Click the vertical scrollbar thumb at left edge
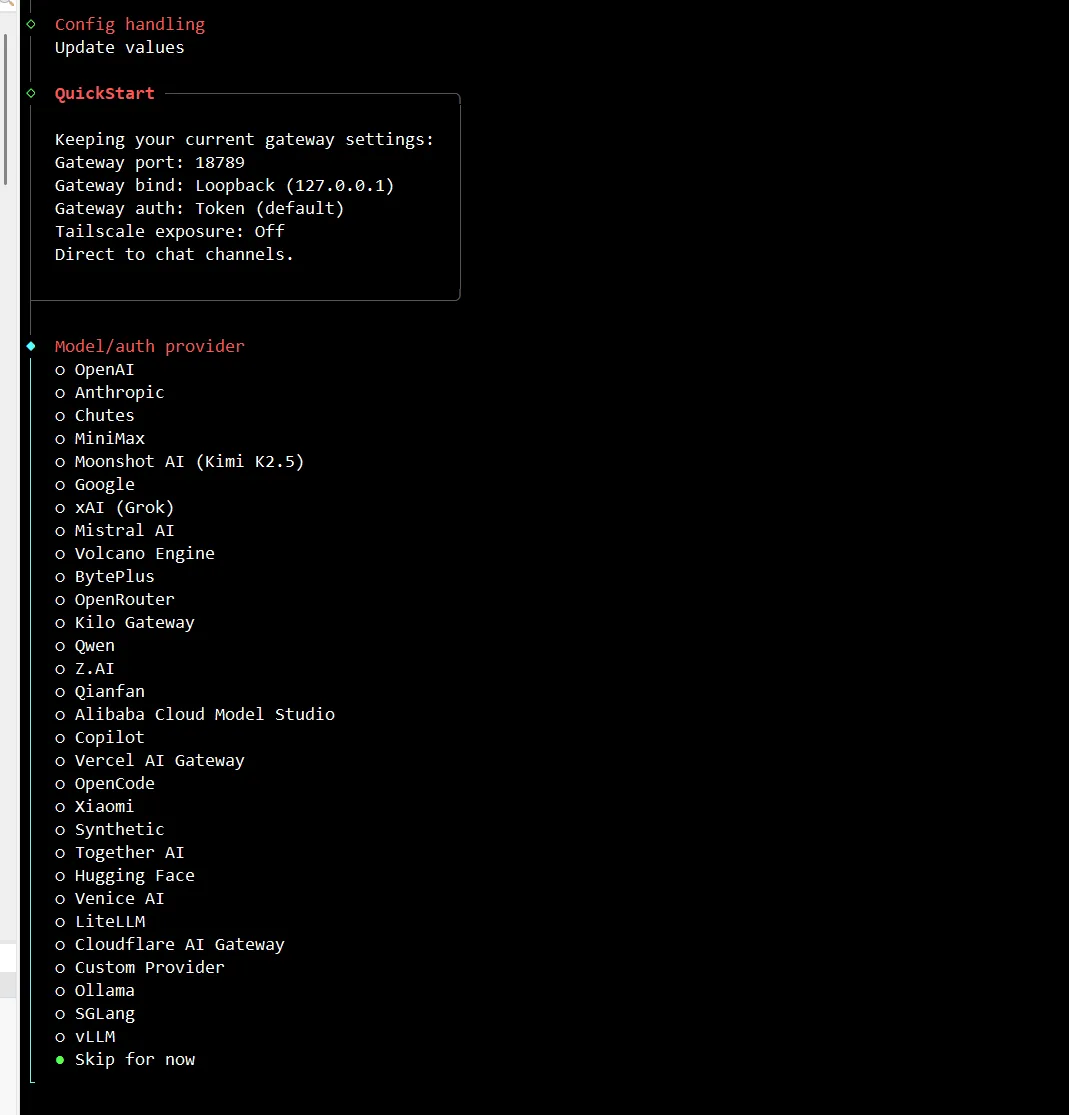1069x1115 pixels. tap(6, 109)
